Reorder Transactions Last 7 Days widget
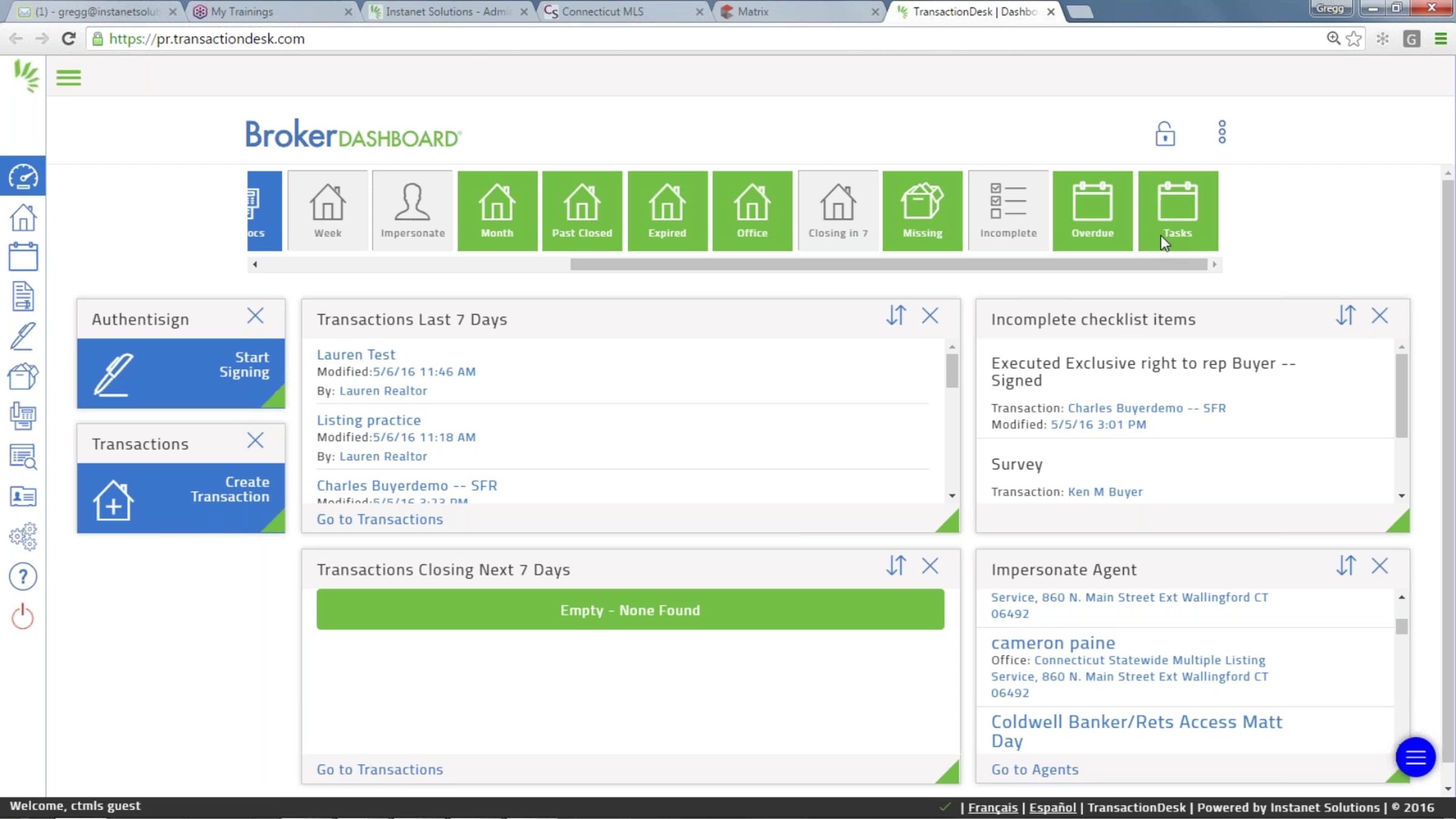Image resolution: width=1456 pixels, height=819 pixels. click(896, 315)
